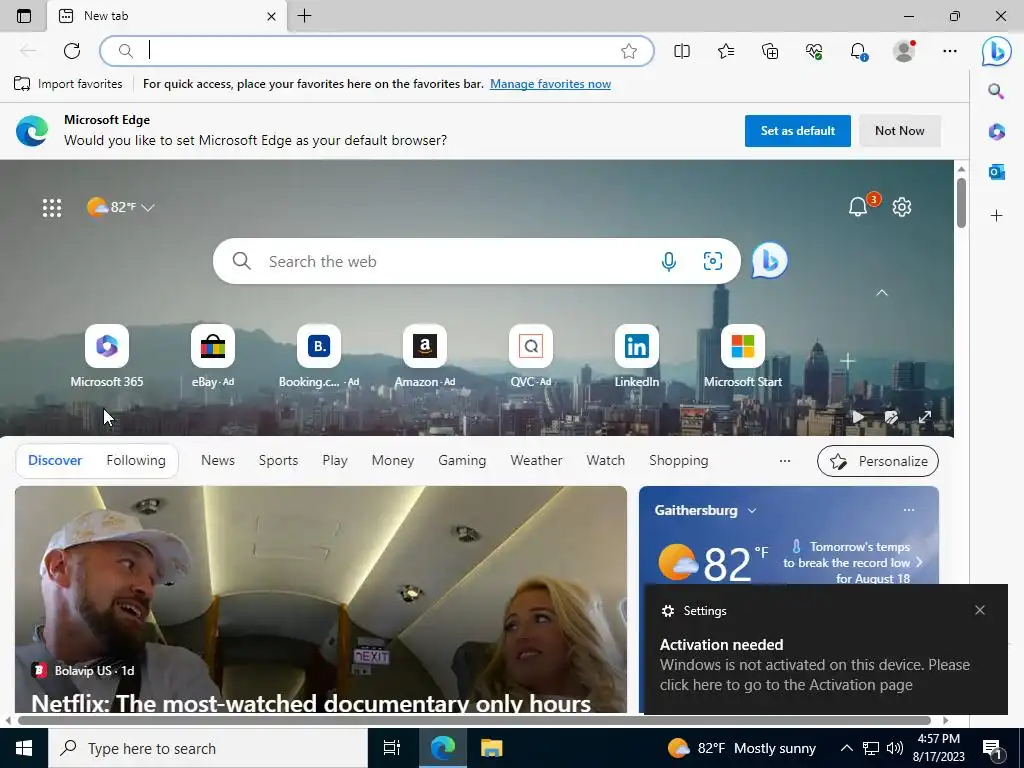Open the user profile avatar
This screenshot has width=1024, height=768.
[904, 51]
